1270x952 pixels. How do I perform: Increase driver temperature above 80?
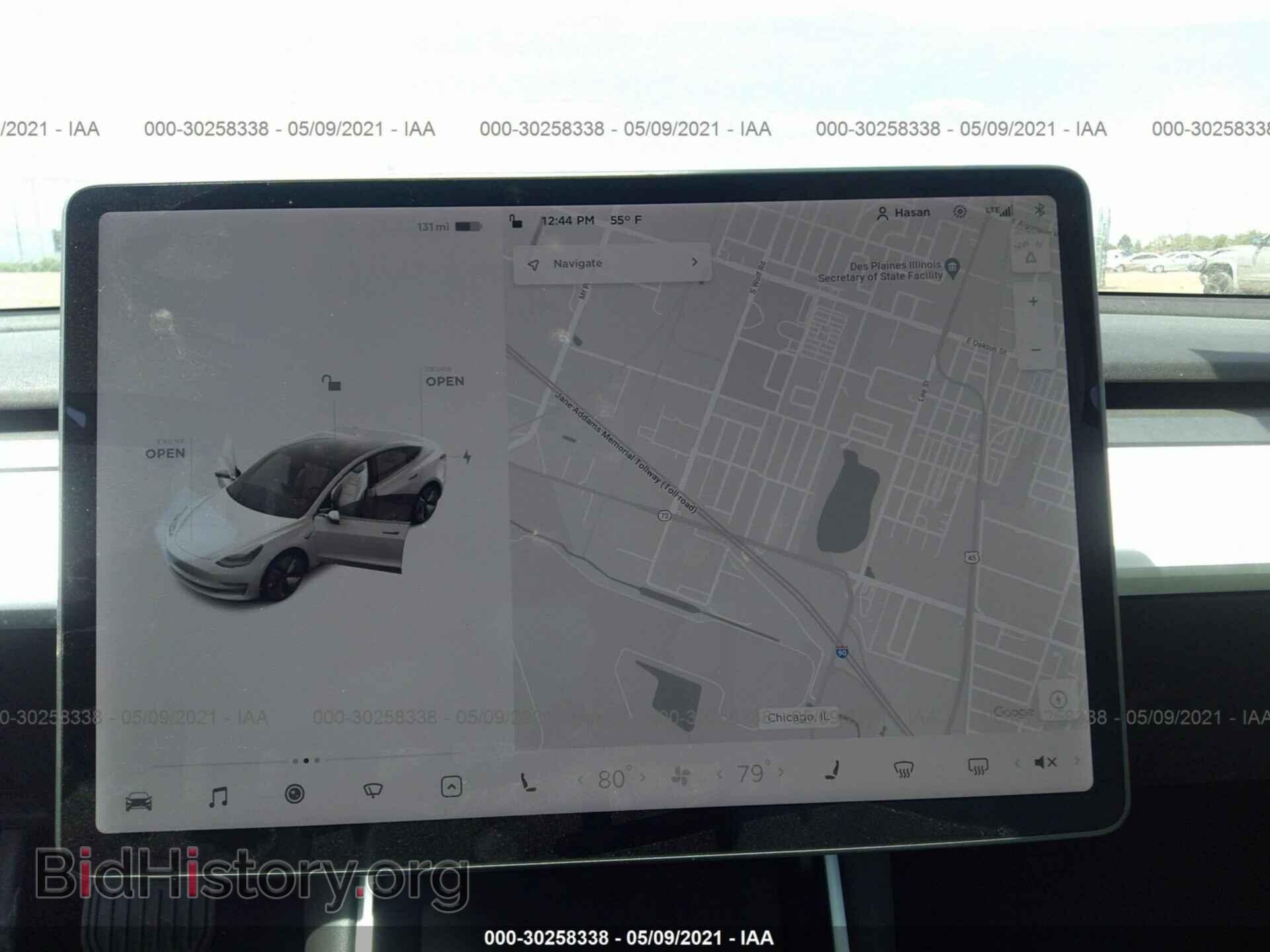tap(642, 778)
